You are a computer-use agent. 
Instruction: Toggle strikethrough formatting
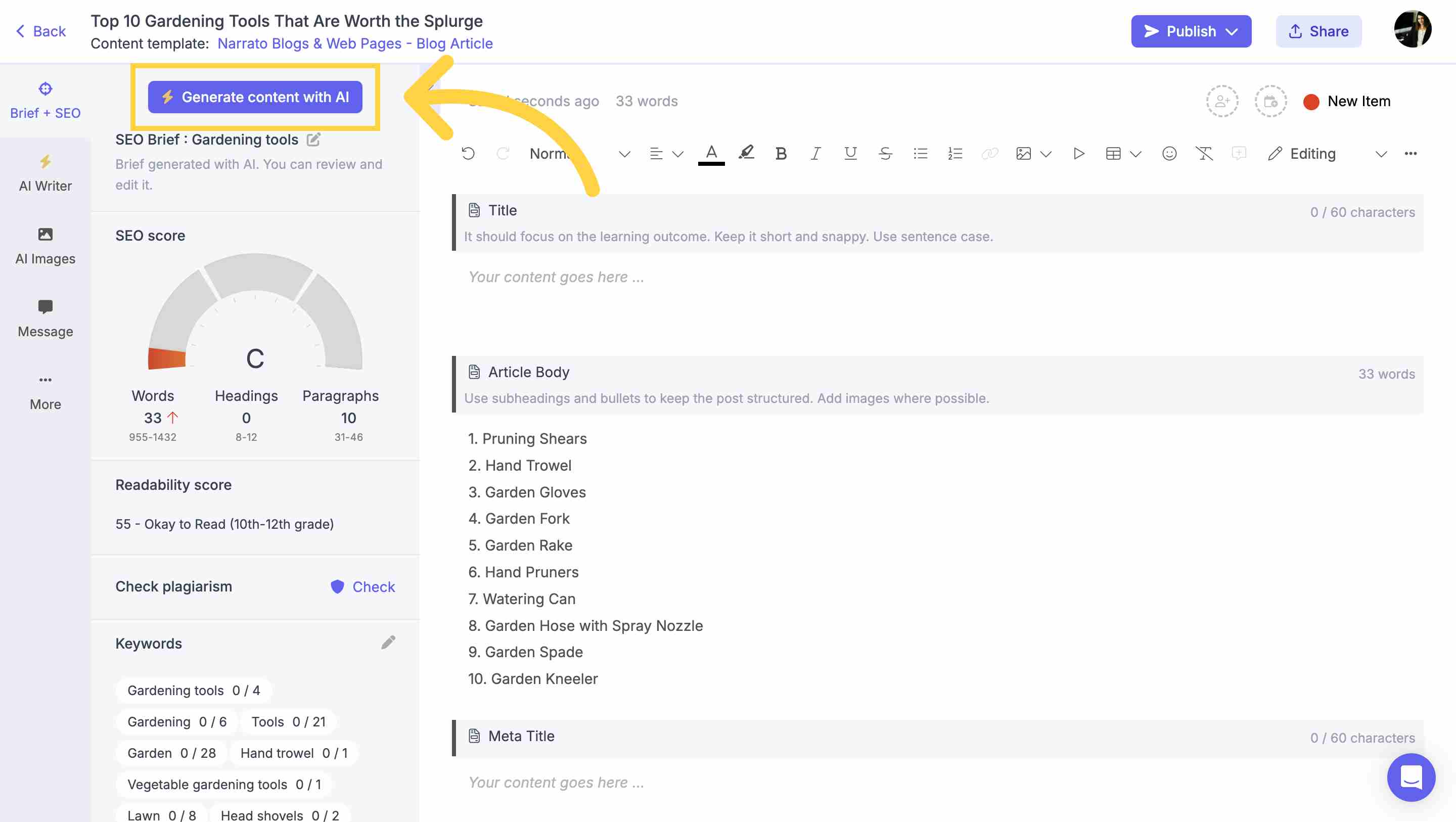885,153
